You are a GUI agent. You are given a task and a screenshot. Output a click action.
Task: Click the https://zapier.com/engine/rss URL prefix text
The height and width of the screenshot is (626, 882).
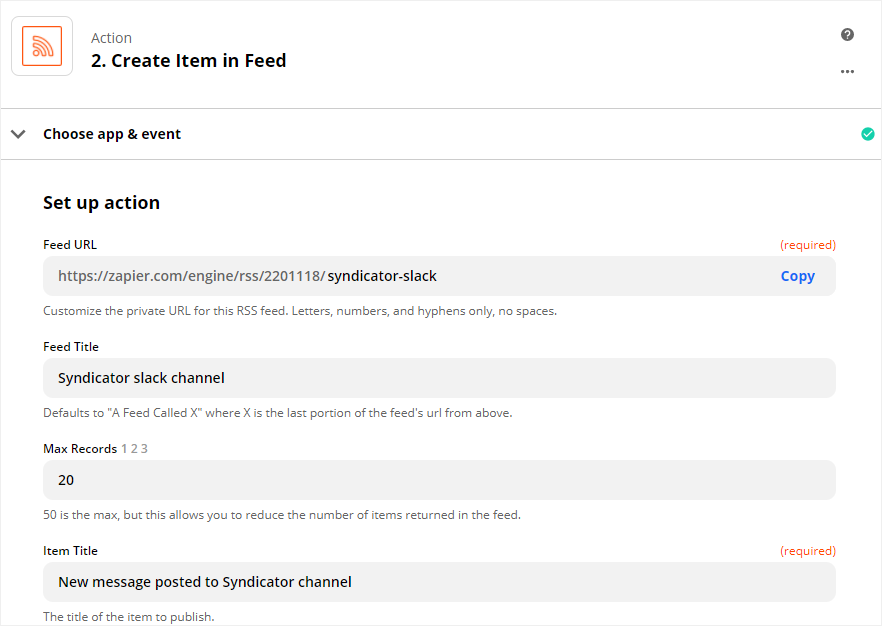tap(192, 276)
